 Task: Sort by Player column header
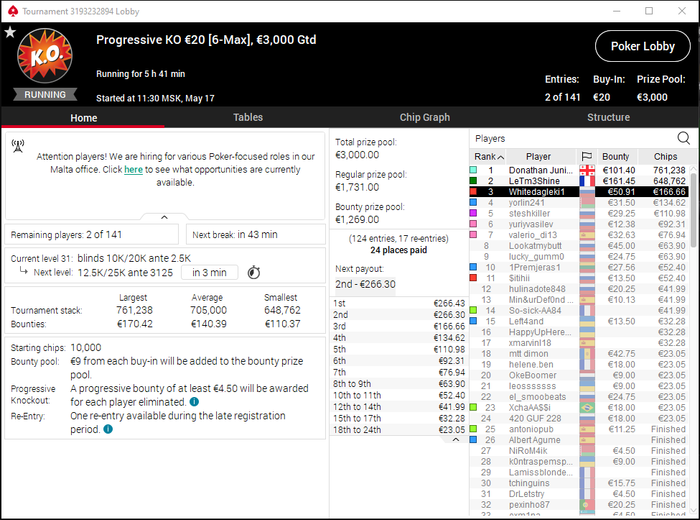pos(538,157)
